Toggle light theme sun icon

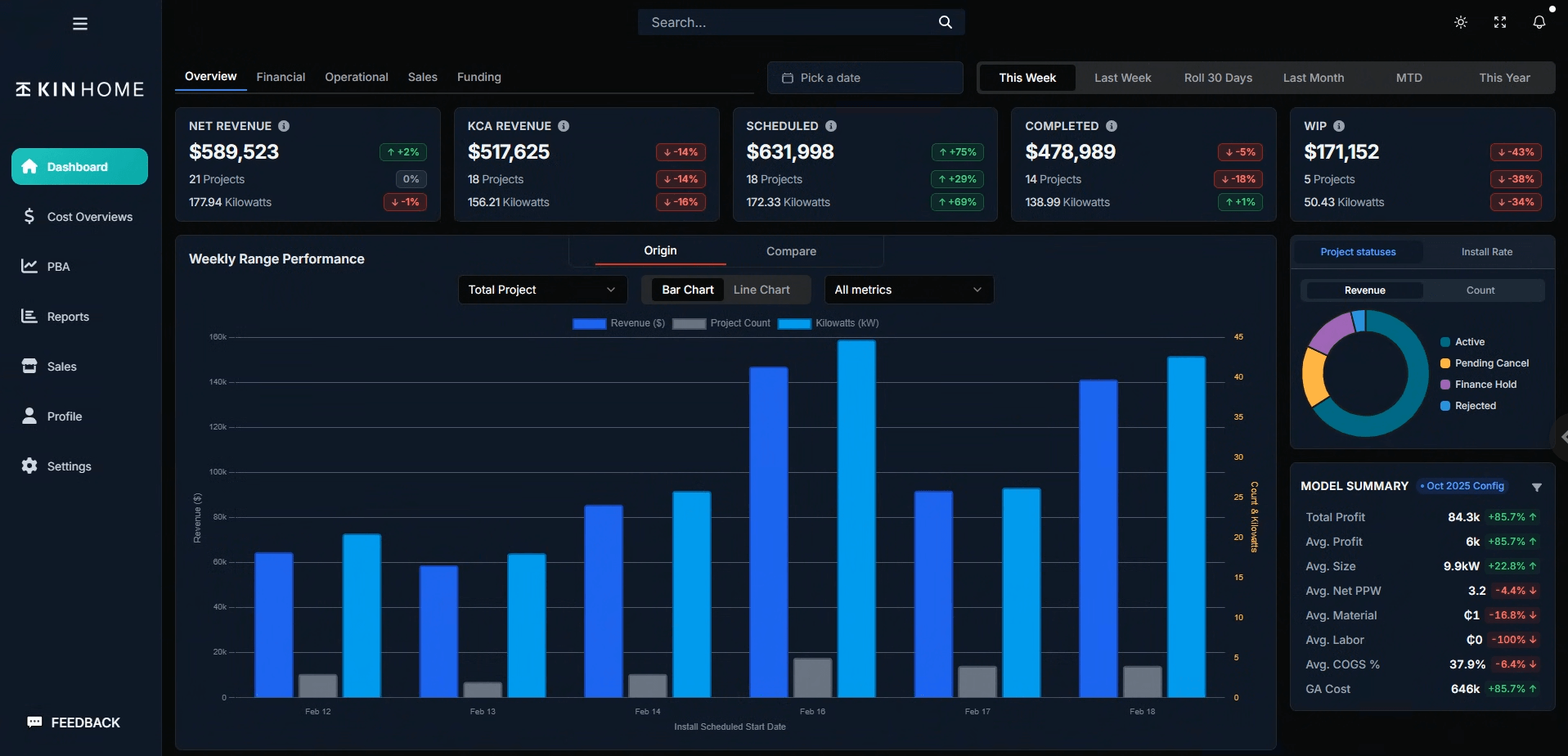(x=1461, y=22)
